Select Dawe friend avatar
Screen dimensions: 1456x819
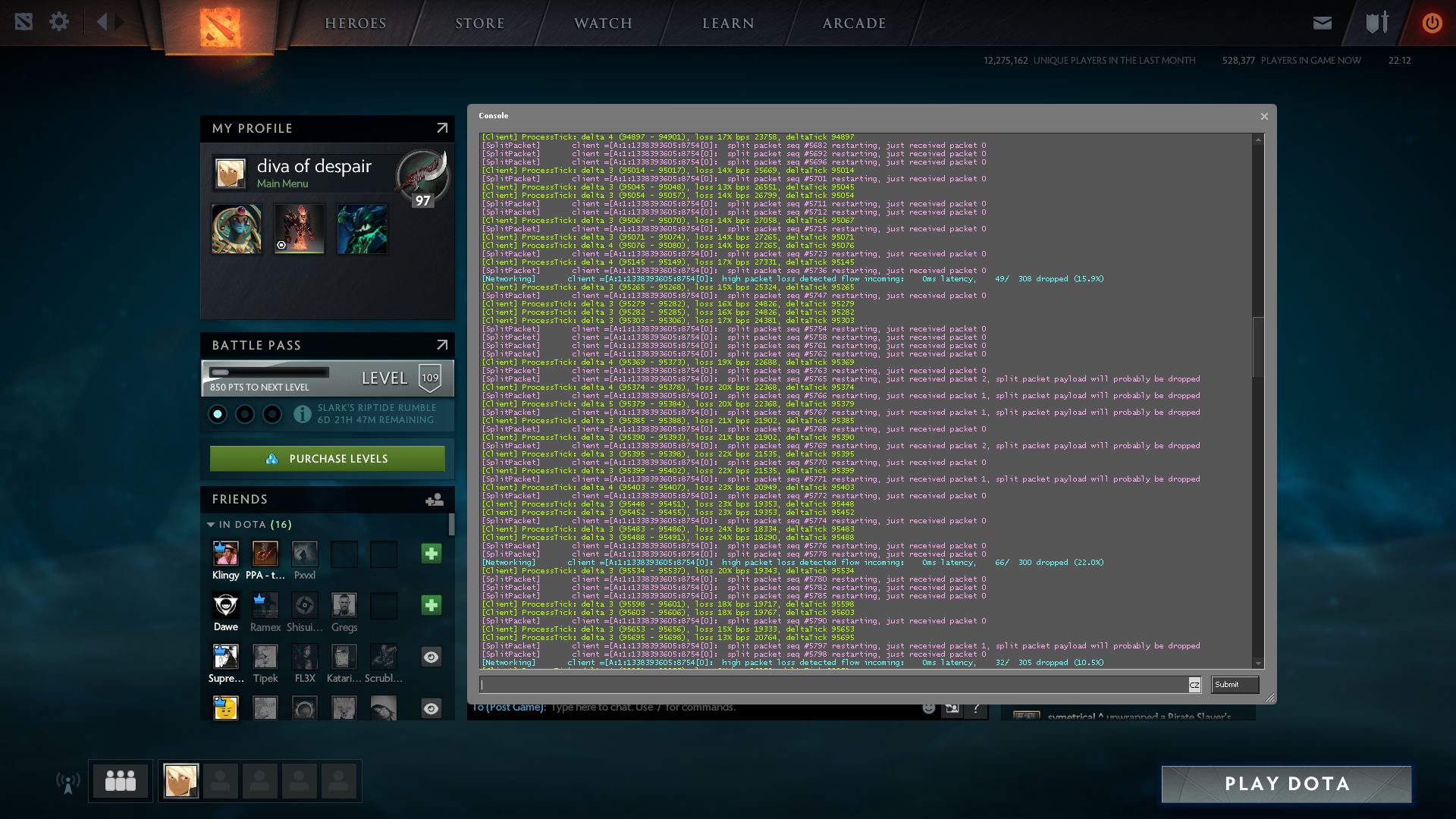click(x=226, y=605)
